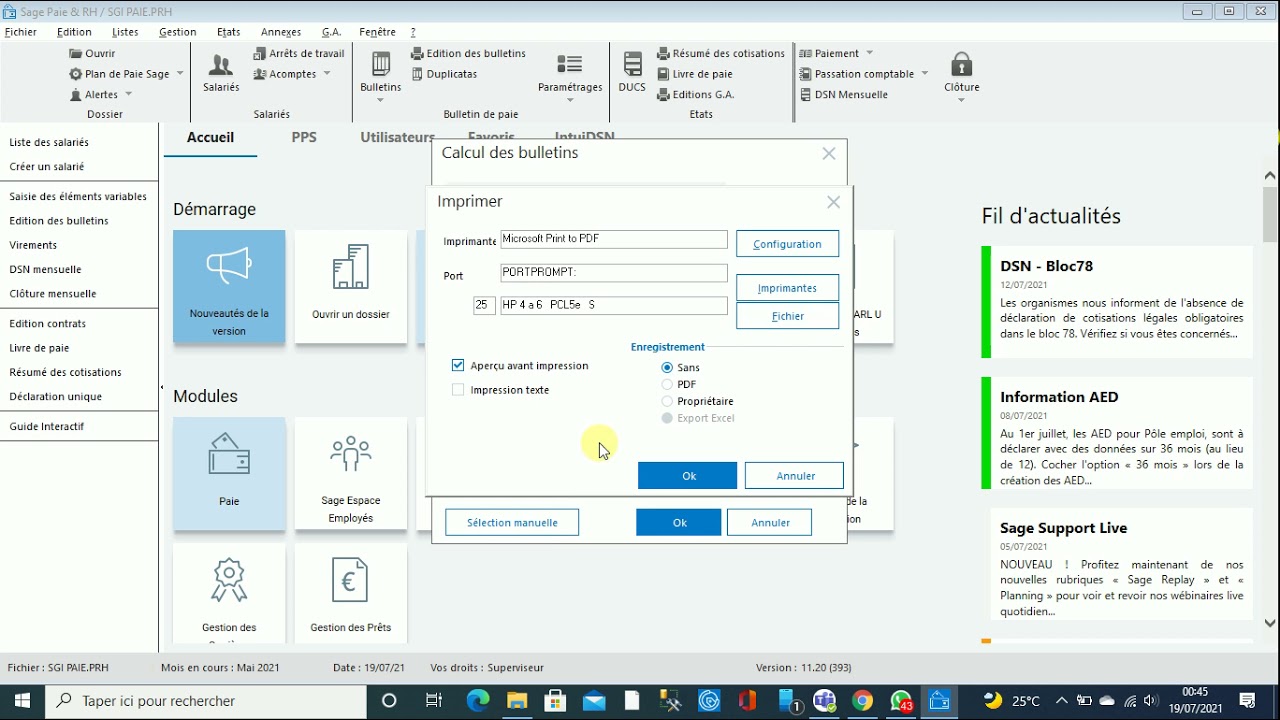This screenshot has height=720, width=1280.
Task: Click Annuler in the Imprimer dialog
Action: tap(795, 476)
